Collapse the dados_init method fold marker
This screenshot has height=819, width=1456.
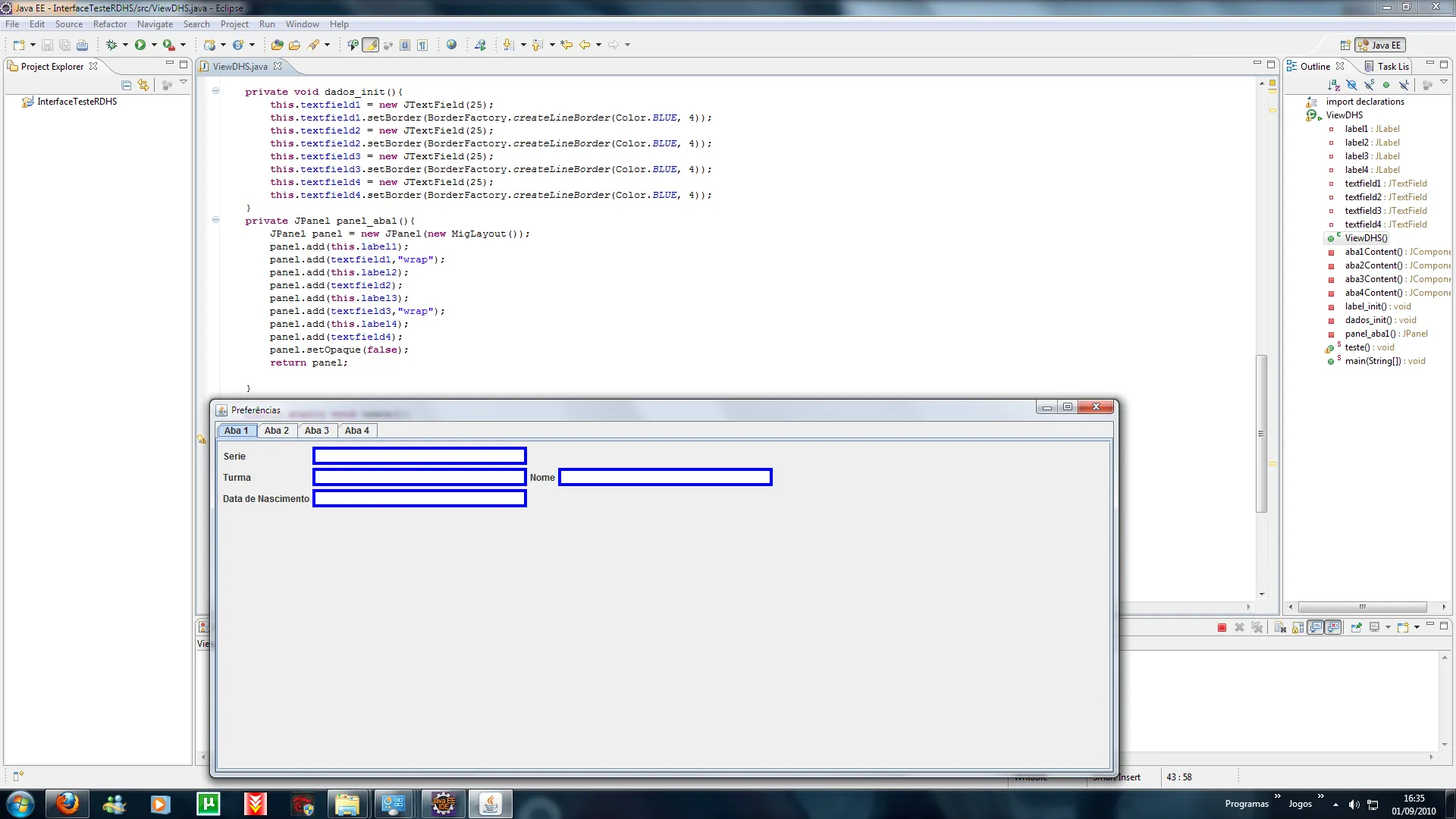[x=215, y=91]
